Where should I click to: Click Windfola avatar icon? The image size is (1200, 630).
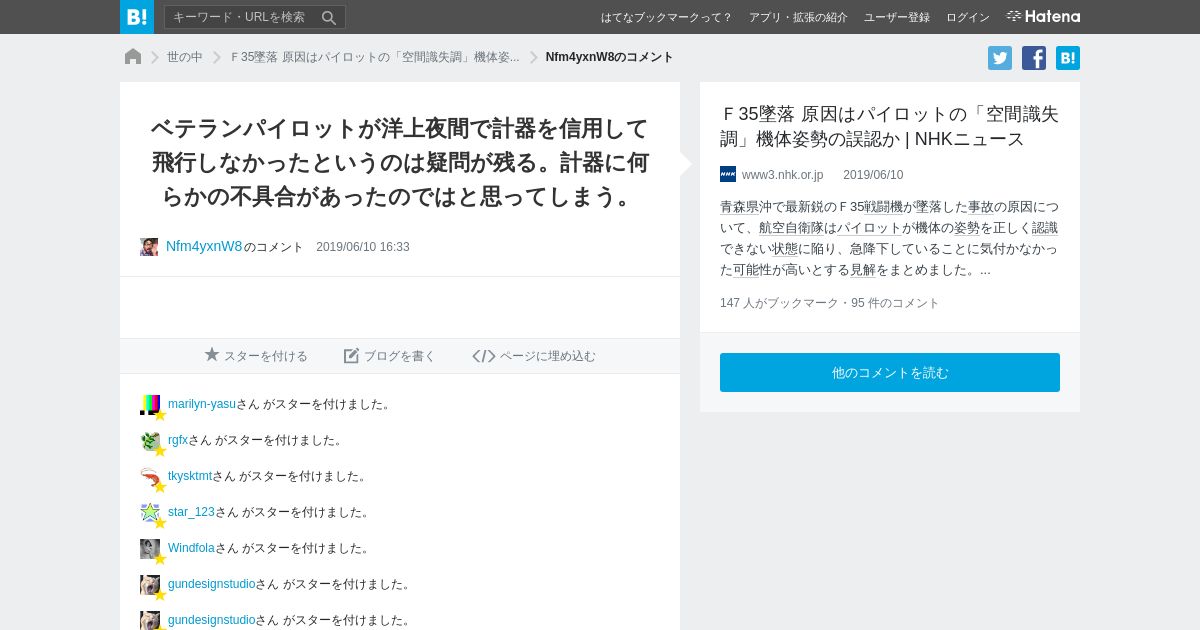(x=150, y=549)
